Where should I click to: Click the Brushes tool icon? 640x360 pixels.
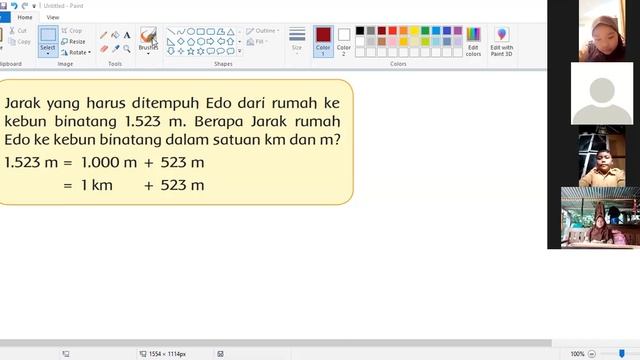(x=148, y=35)
